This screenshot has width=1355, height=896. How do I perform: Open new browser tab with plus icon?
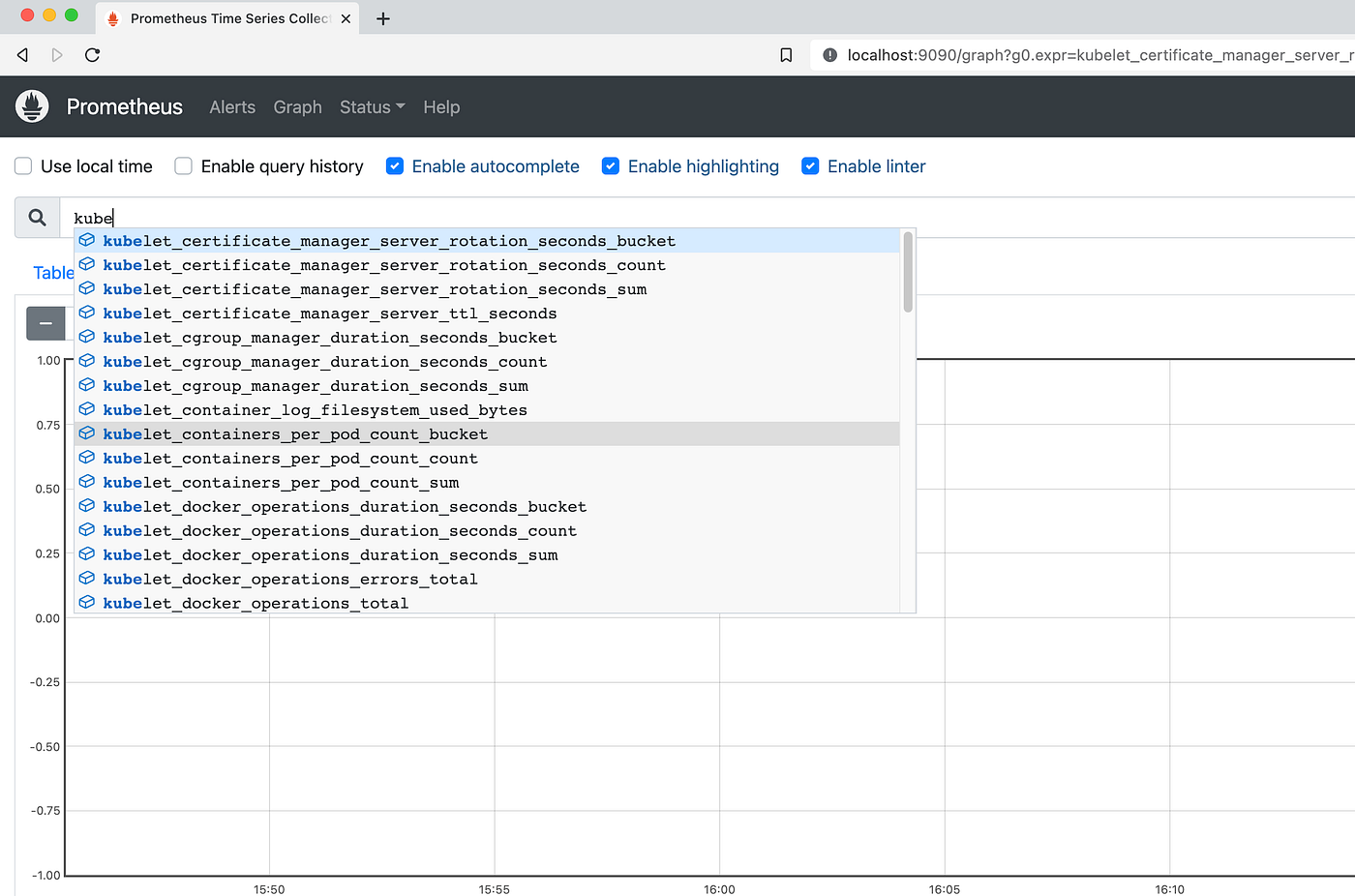383,18
